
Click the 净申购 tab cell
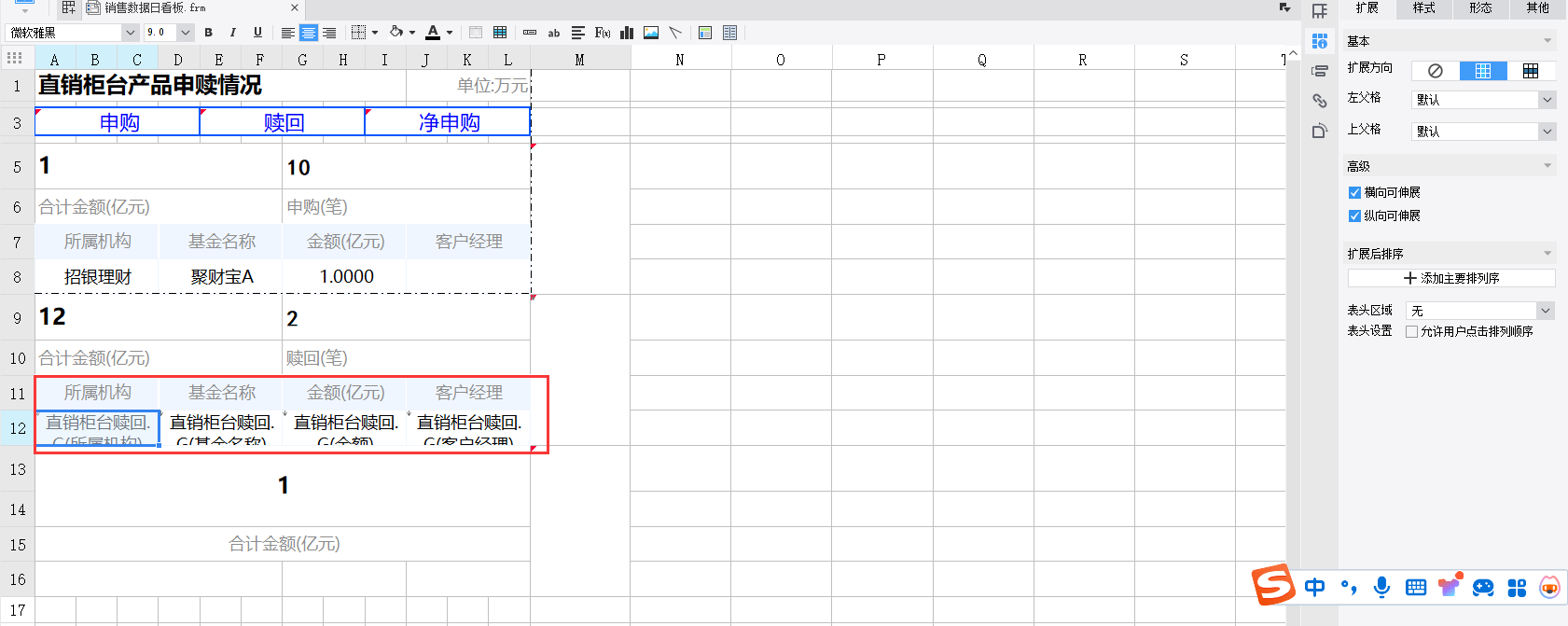point(449,122)
